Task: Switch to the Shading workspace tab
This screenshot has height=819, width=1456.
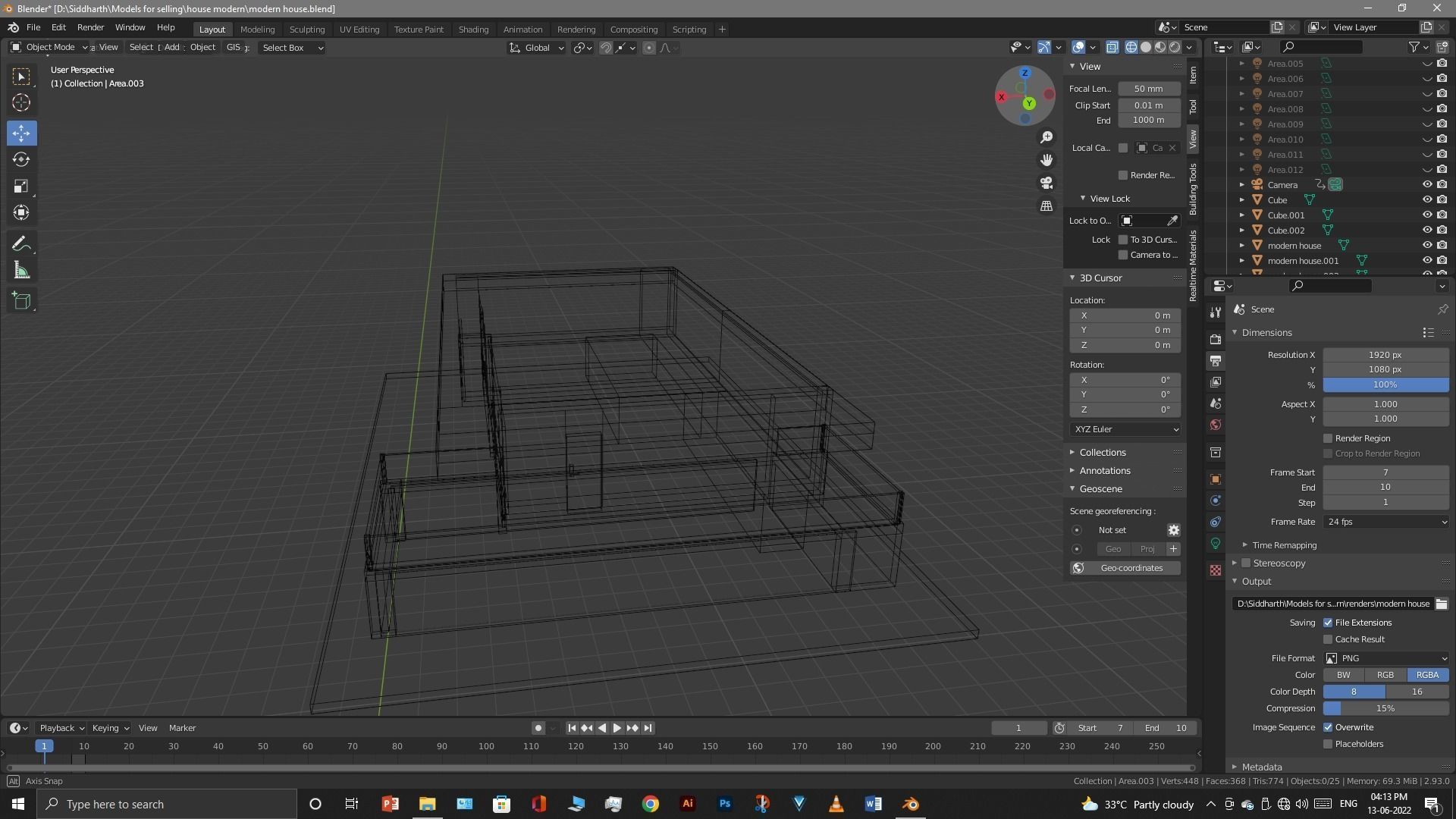Action: coord(473,30)
